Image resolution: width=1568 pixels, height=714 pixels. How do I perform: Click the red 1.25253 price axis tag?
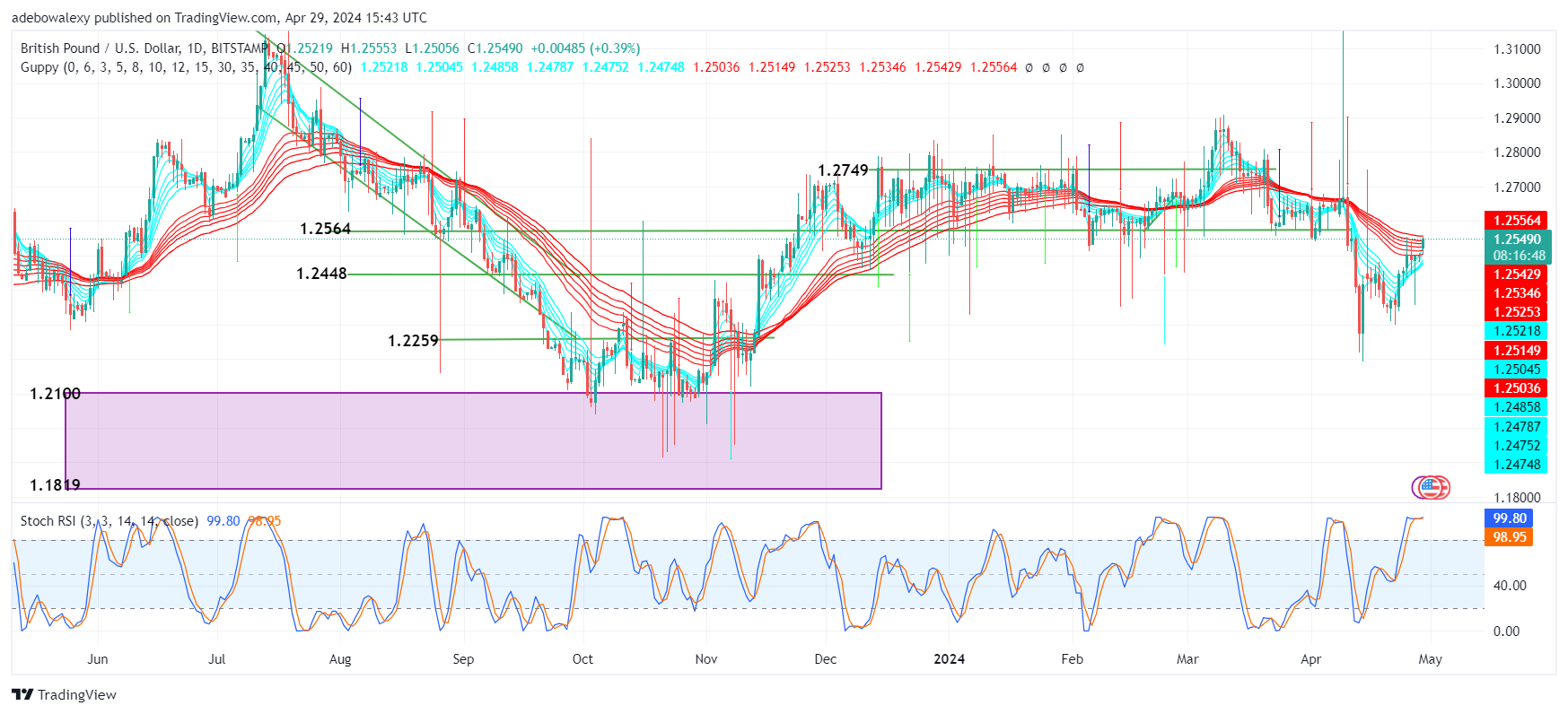point(1517,312)
